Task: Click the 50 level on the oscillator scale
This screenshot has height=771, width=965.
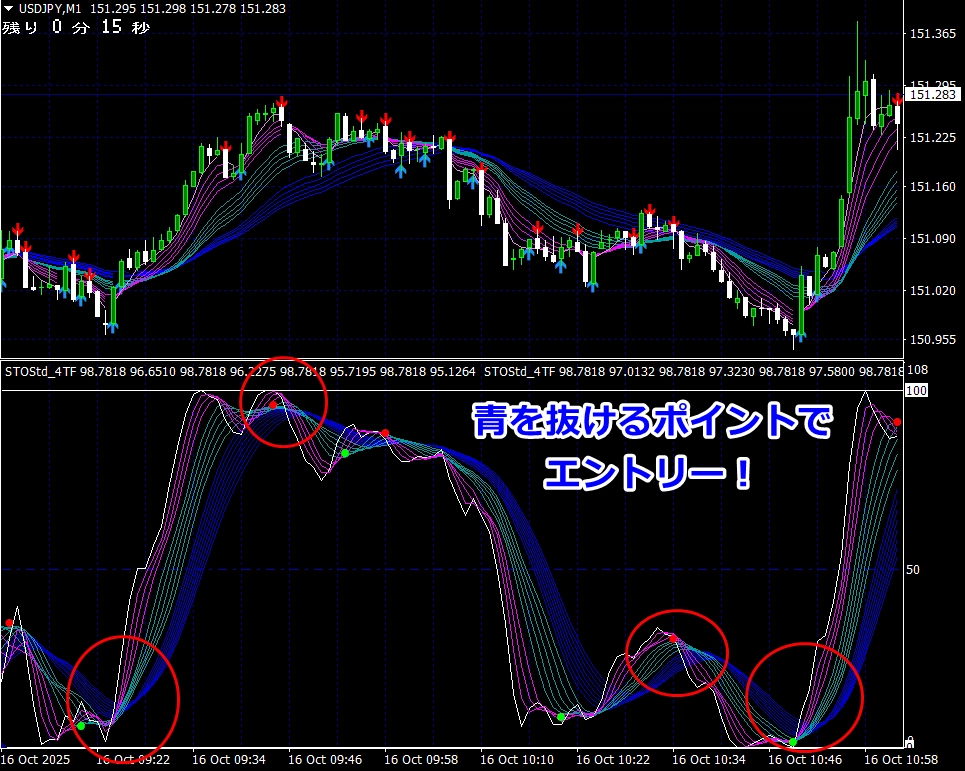Action: (914, 570)
